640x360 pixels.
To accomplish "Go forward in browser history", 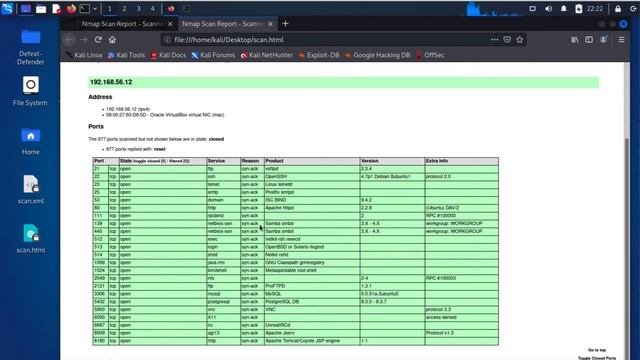I will pos(84,40).
